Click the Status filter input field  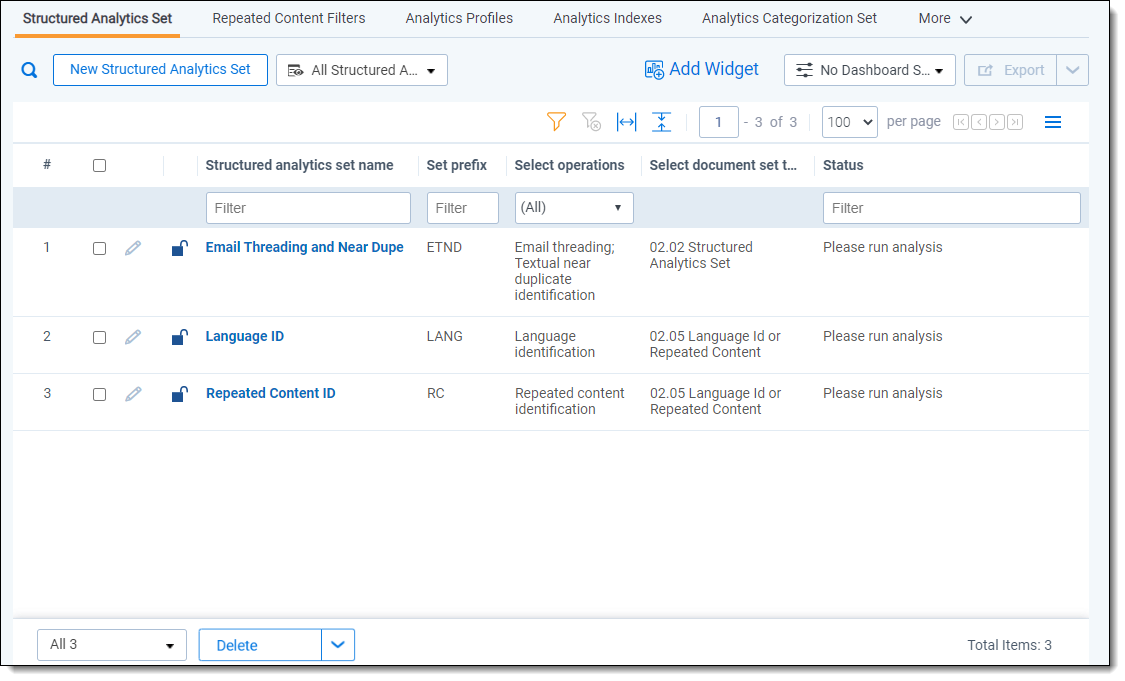tap(951, 208)
